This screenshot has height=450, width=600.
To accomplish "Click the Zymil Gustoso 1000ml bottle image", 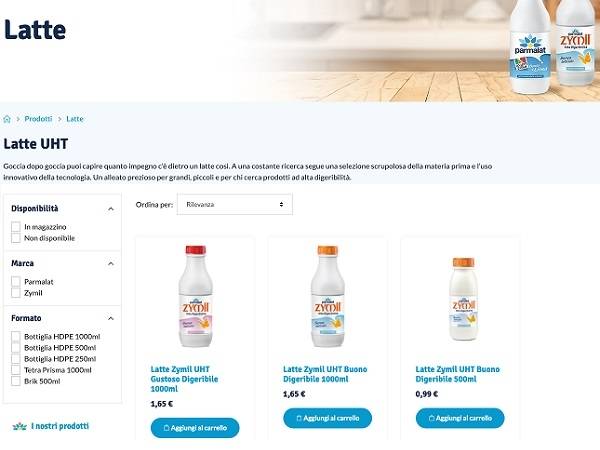I will [x=196, y=296].
